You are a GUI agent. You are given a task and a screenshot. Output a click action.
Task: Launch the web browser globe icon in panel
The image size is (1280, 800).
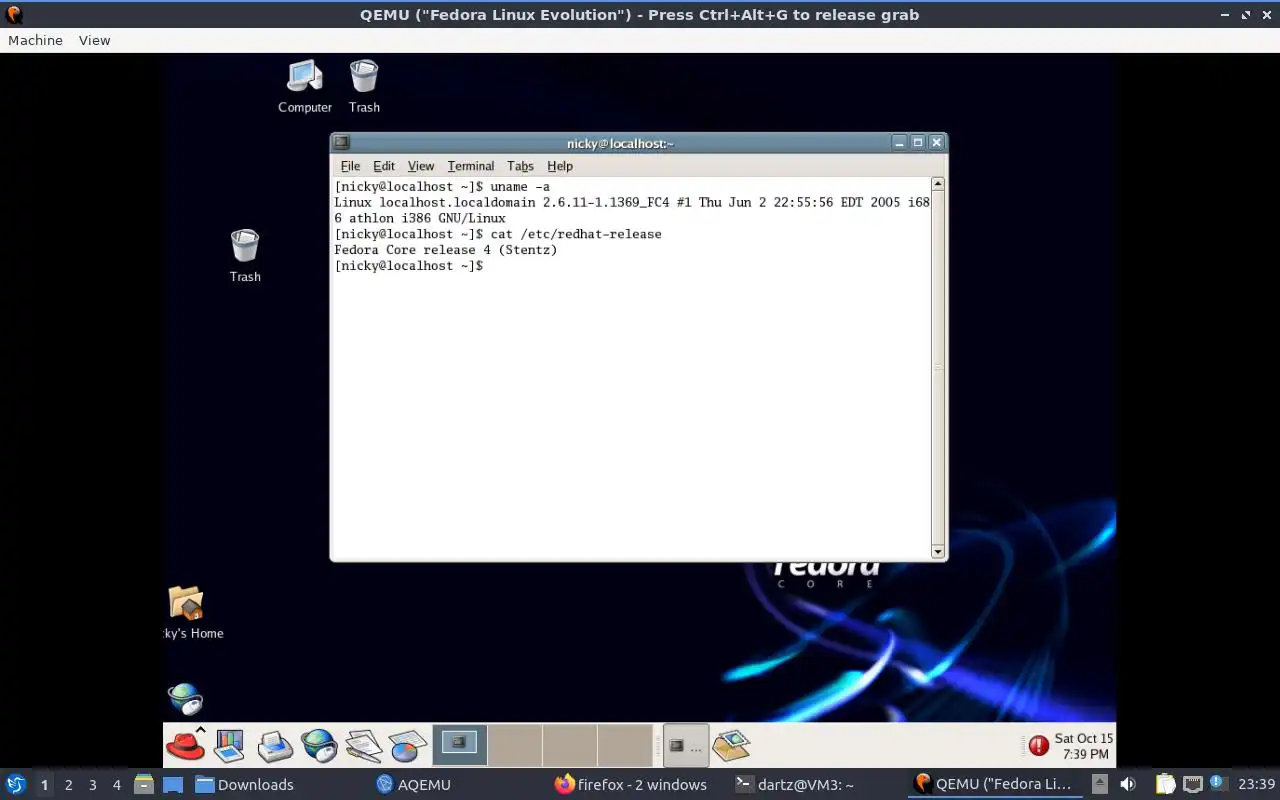click(x=320, y=745)
